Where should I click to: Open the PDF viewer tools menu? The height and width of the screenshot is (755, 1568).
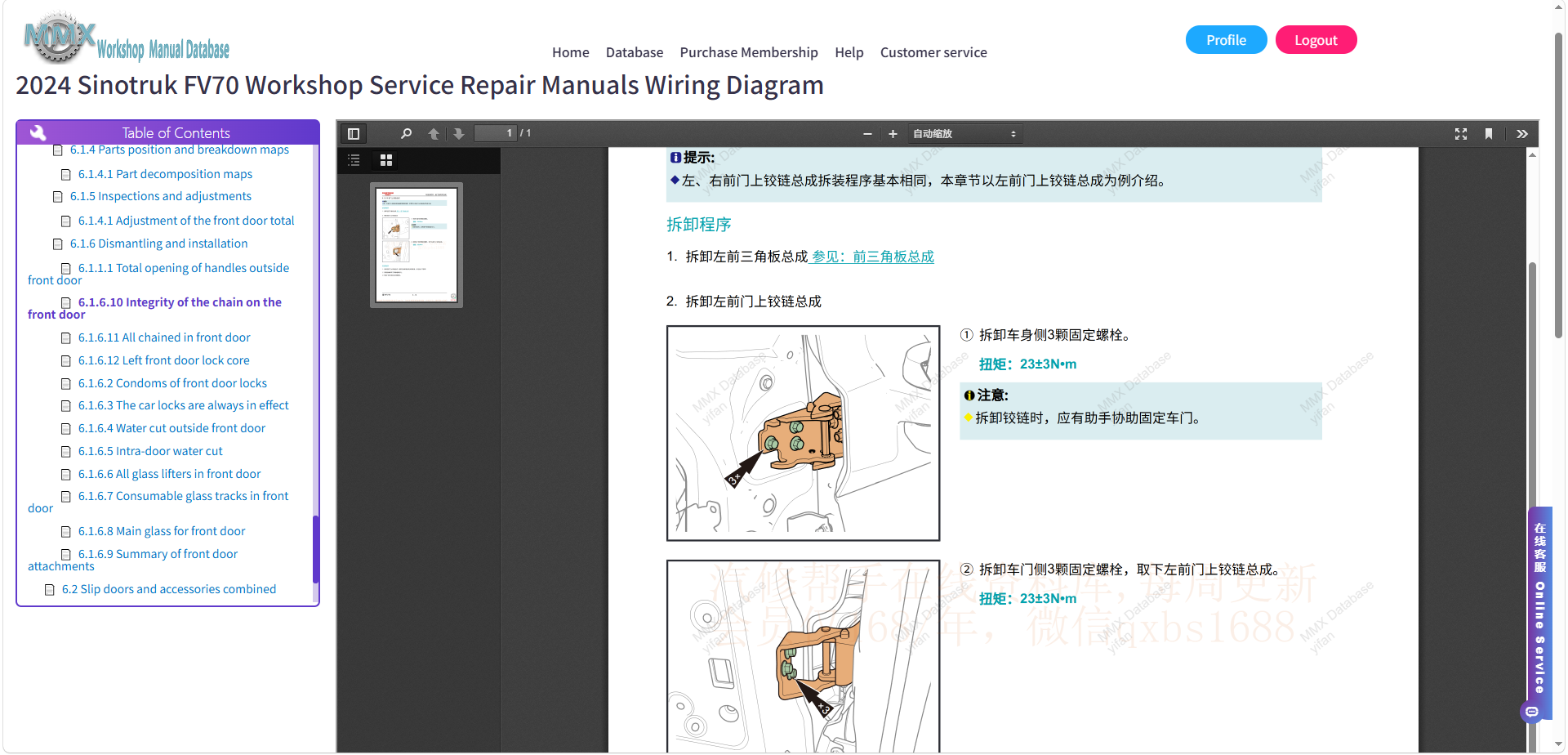point(1522,133)
